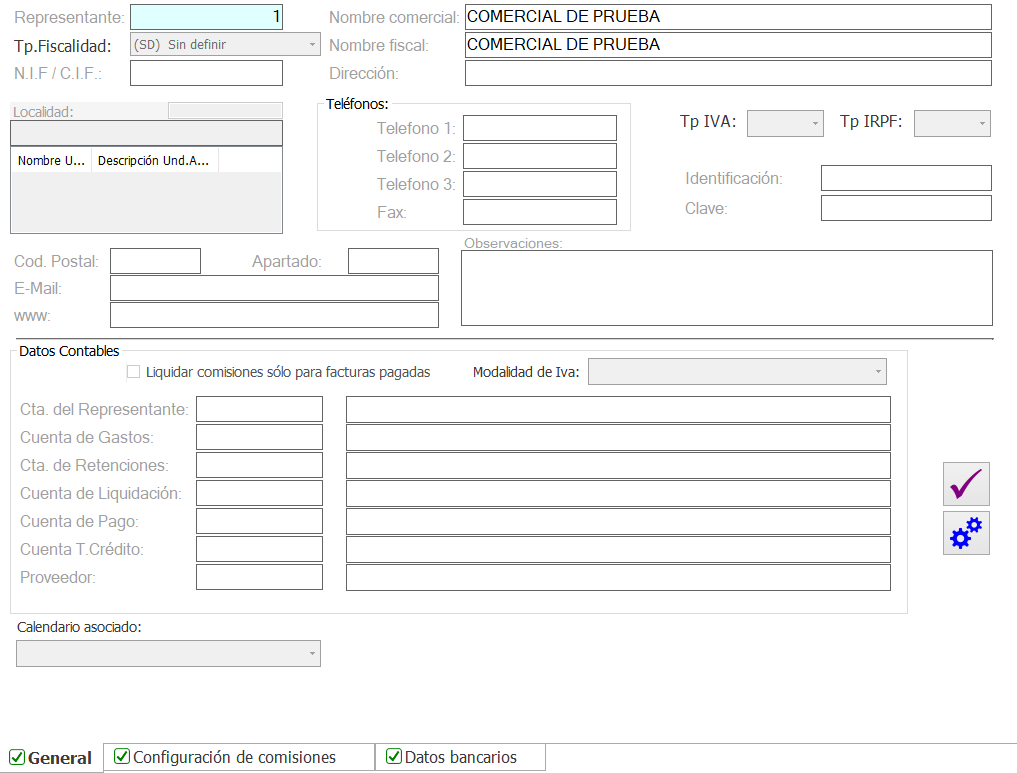Image resolution: width=1017 pixels, height=773 pixels.
Task: Click the Cod. Postal input field
Action: pos(155,261)
